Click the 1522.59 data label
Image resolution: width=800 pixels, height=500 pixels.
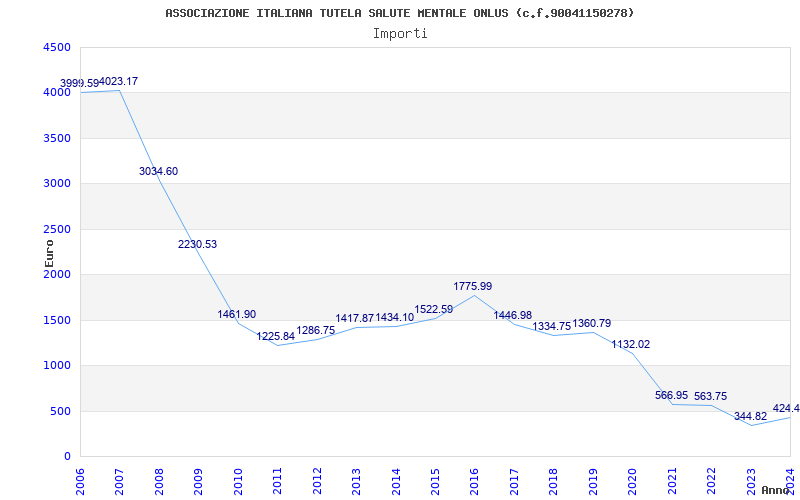point(434,309)
